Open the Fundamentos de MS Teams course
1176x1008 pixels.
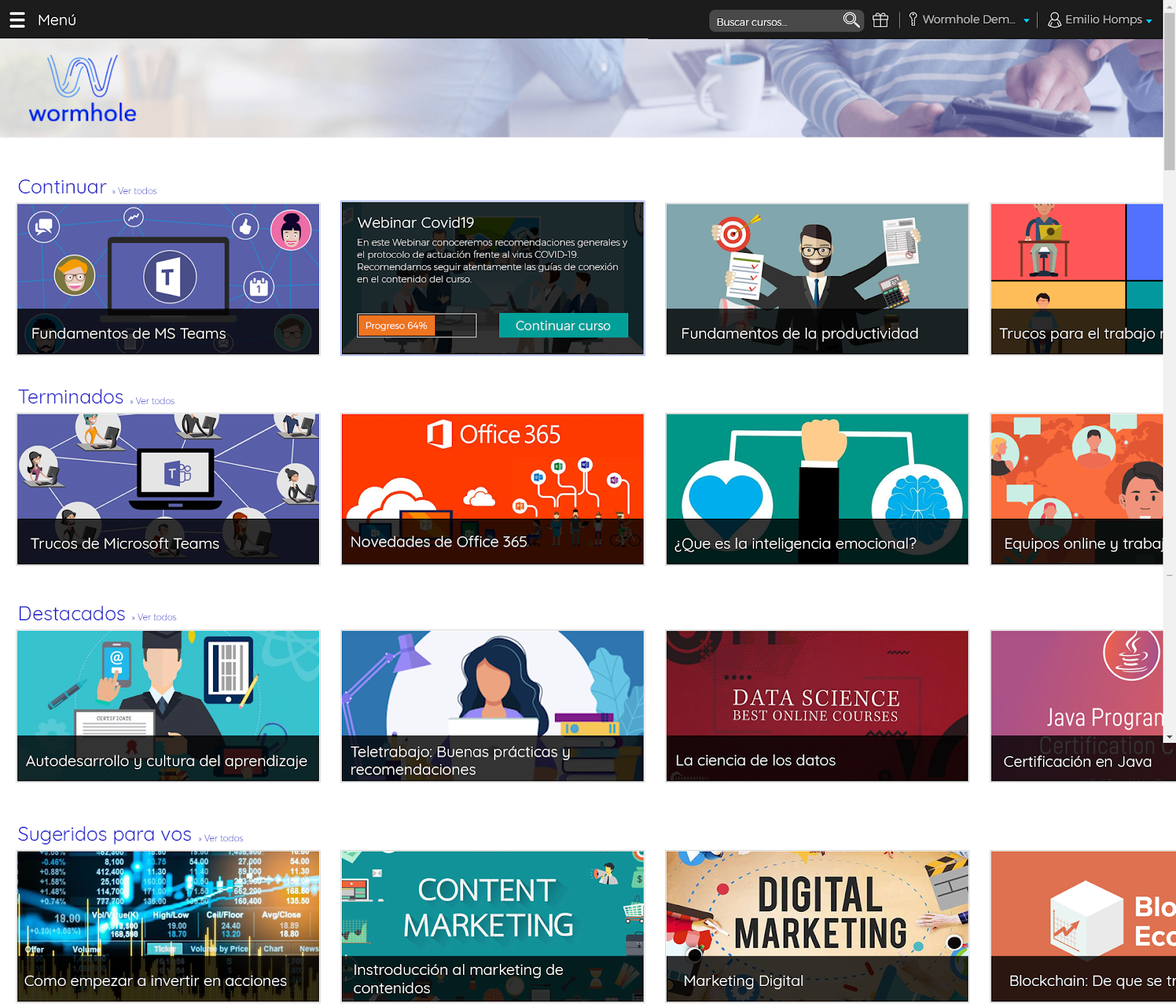coord(168,279)
